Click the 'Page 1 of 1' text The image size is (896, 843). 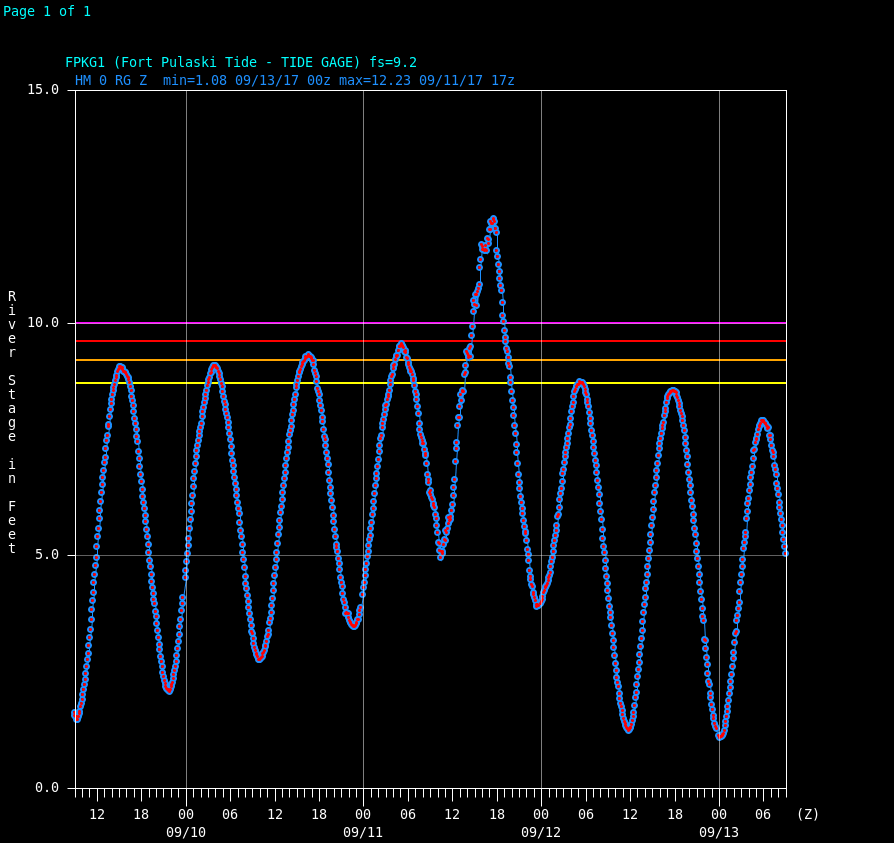(47, 11)
